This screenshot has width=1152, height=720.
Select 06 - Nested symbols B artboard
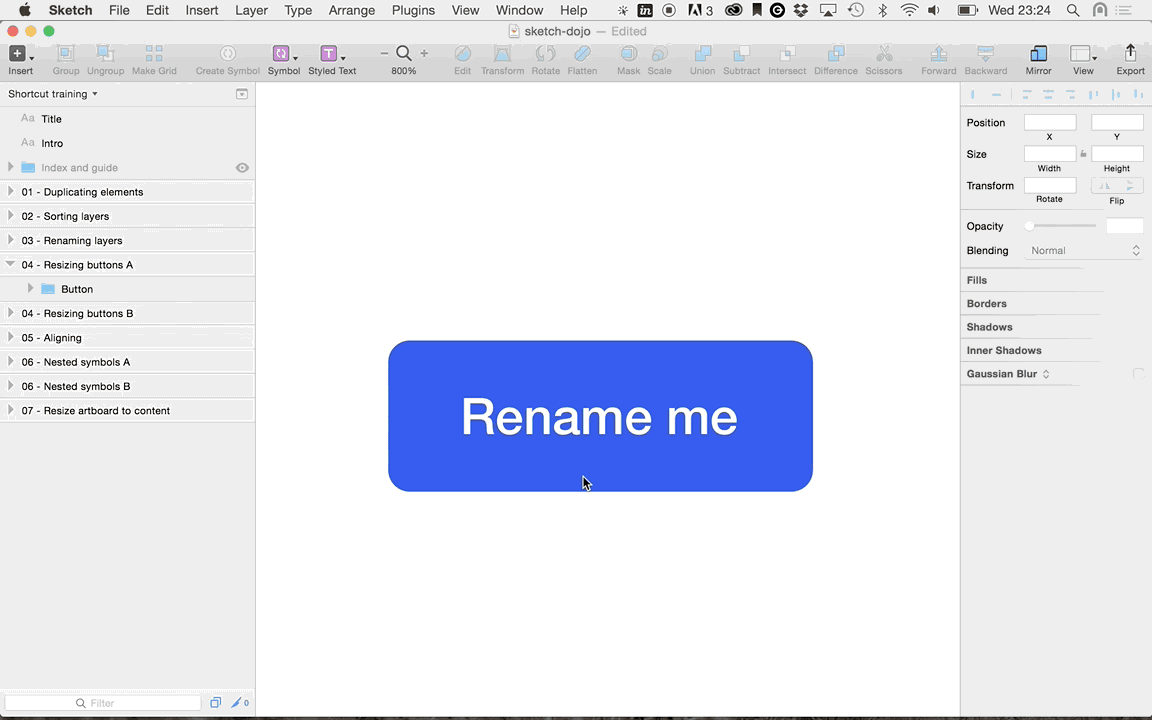click(x=128, y=386)
